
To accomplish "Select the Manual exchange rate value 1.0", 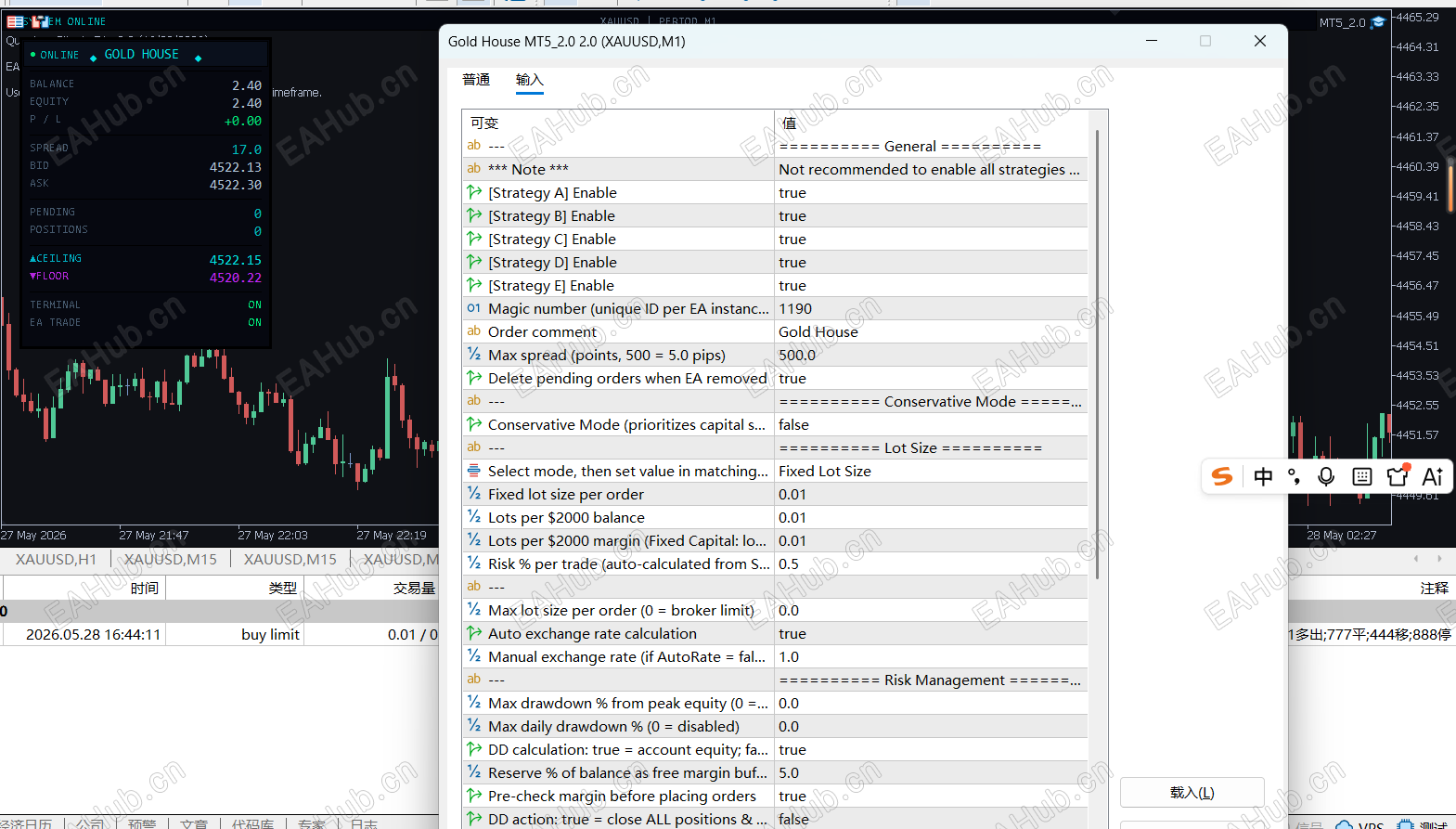I will coord(931,656).
